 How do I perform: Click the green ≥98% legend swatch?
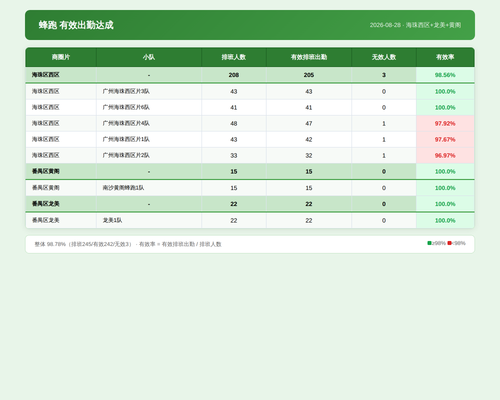429,243
